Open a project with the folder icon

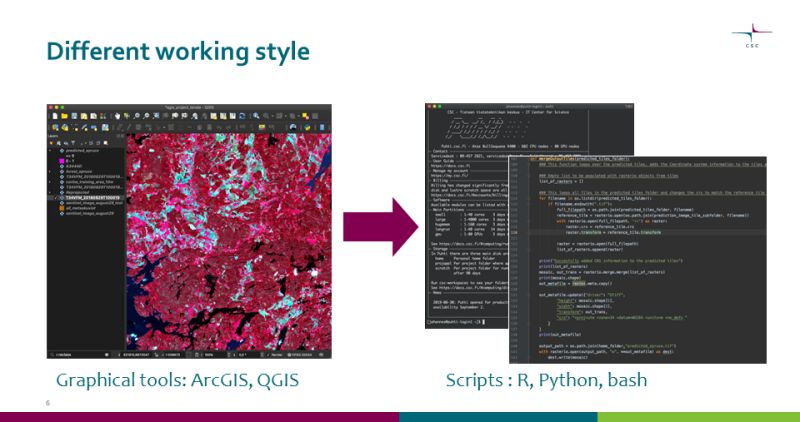(x=64, y=116)
